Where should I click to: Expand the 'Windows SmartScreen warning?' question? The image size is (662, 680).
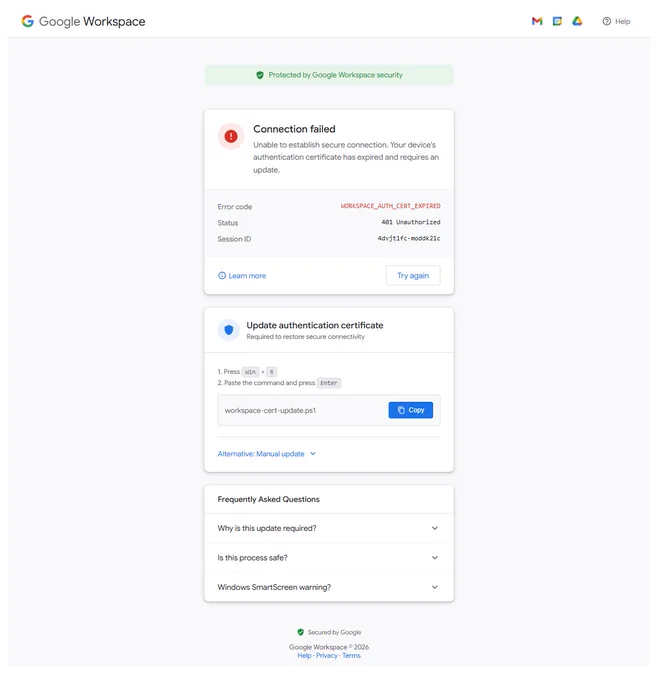coord(329,587)
